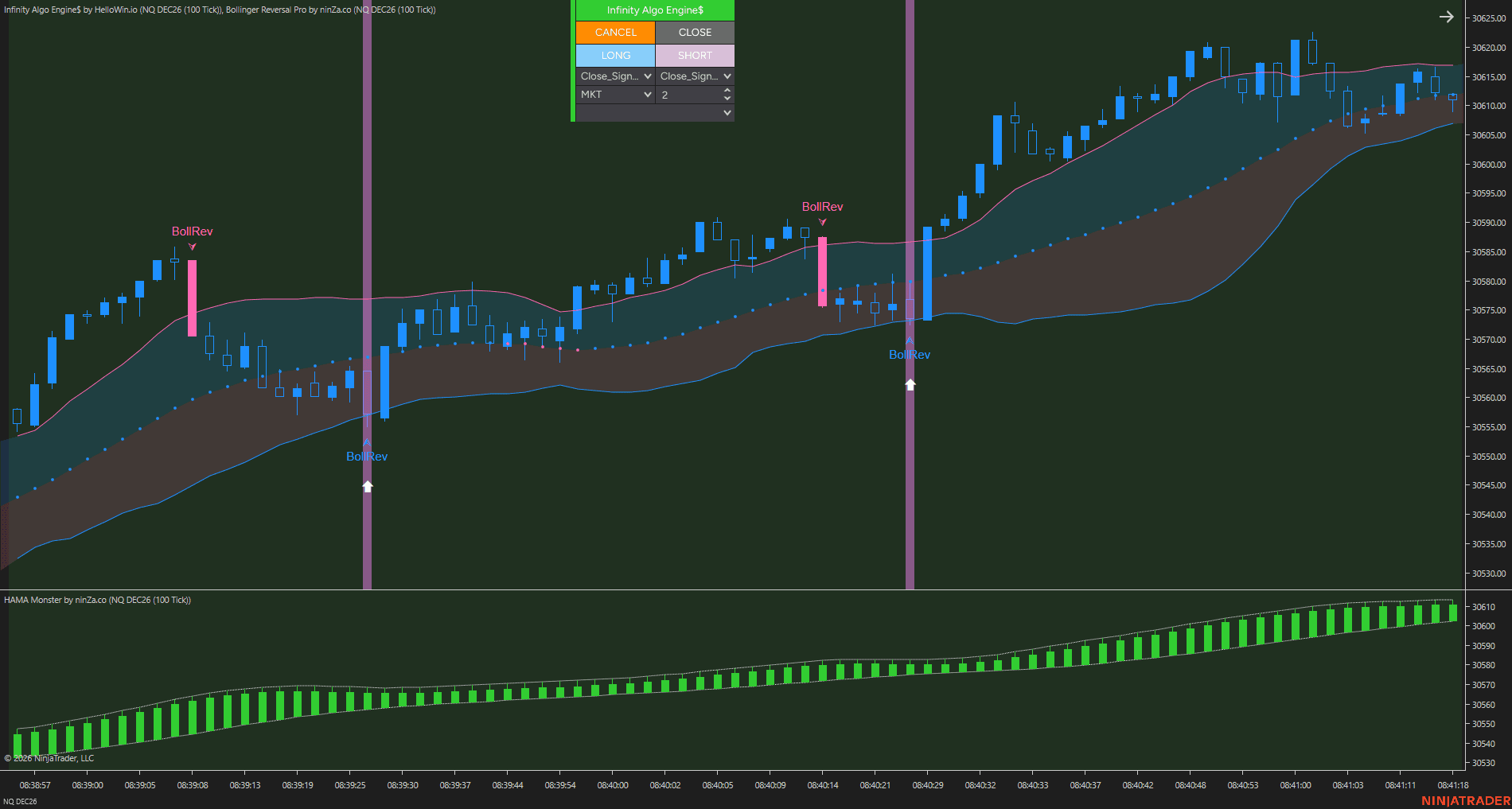
Task: Increase quantity with the up stepper arrow
Action: (727, 91)
